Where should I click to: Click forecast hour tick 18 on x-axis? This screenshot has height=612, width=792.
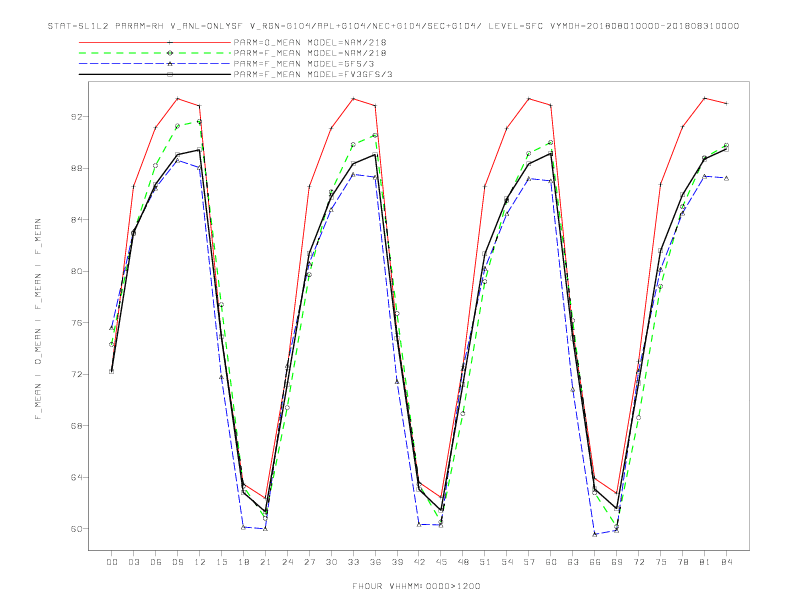click(x=243, y=562)
